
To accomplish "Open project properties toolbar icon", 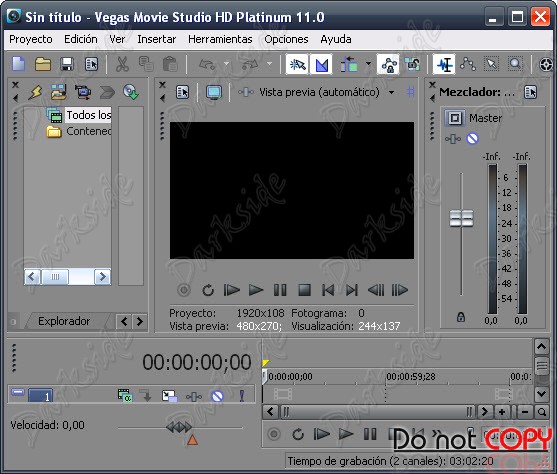I will (91, 64).
